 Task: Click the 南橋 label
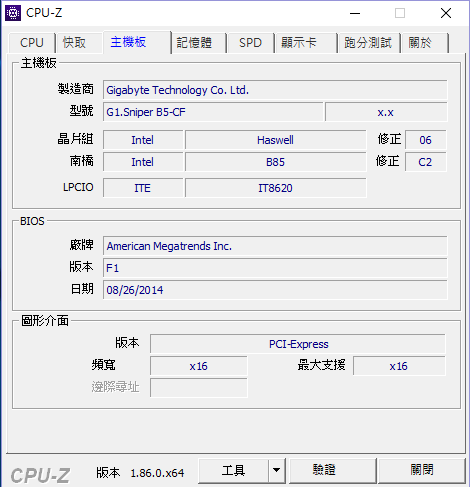point(82,161)
